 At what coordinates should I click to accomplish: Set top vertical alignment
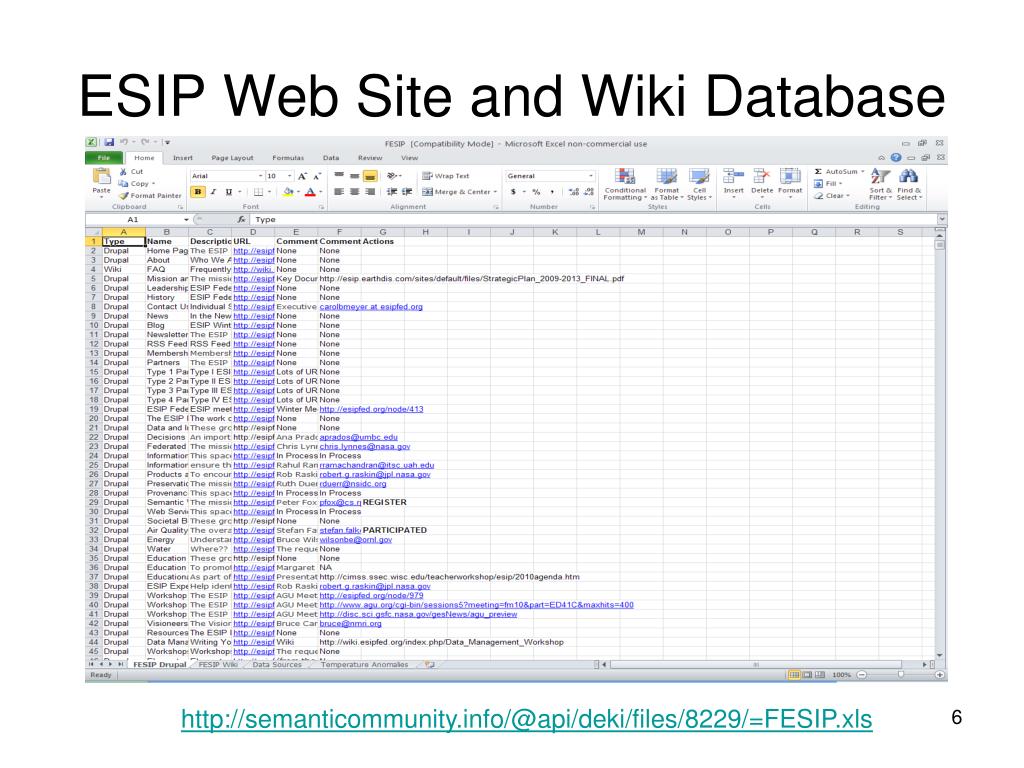coord(339,176)
